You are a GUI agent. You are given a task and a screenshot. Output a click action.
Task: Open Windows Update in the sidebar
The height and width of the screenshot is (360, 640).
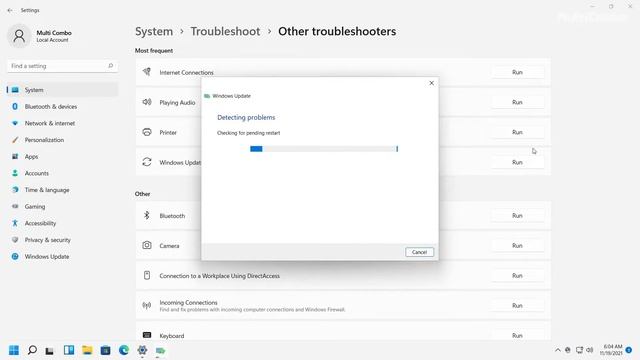point(62,257)
